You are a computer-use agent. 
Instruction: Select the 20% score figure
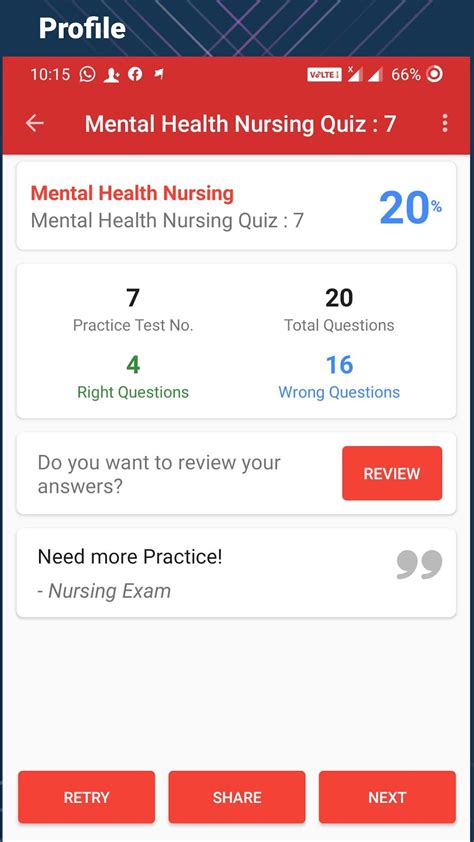[x=411, y=208]
